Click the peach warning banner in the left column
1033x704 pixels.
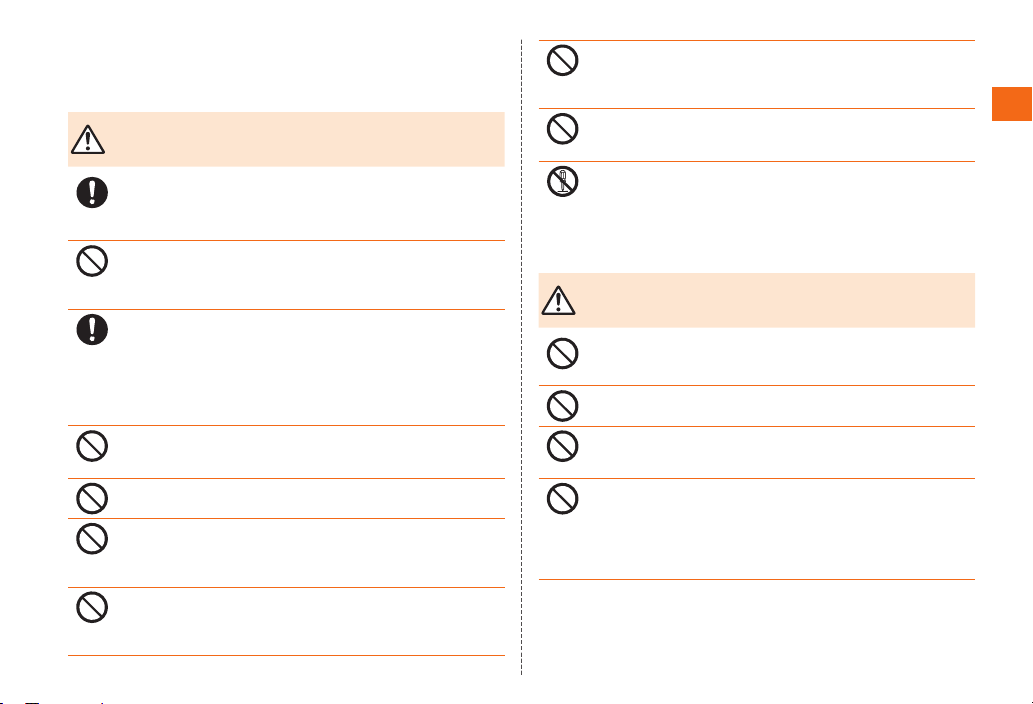coord(286,140)
